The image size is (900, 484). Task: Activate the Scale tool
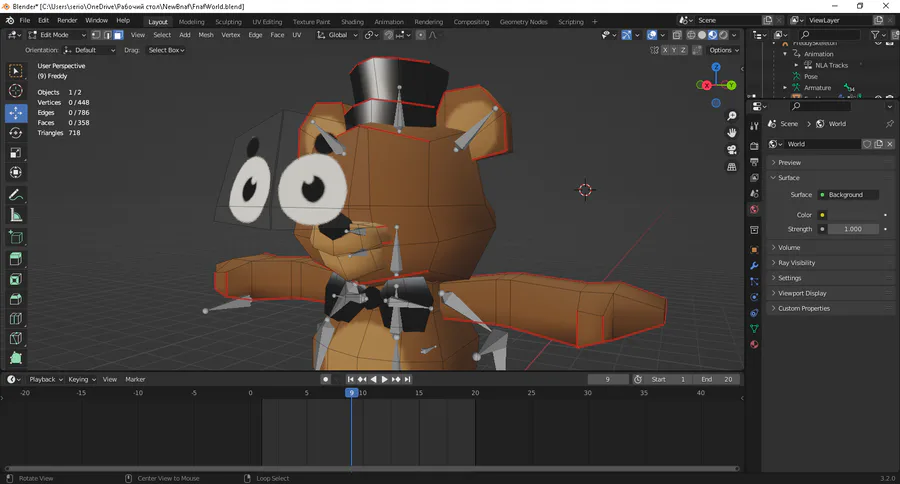click(16, 153)
